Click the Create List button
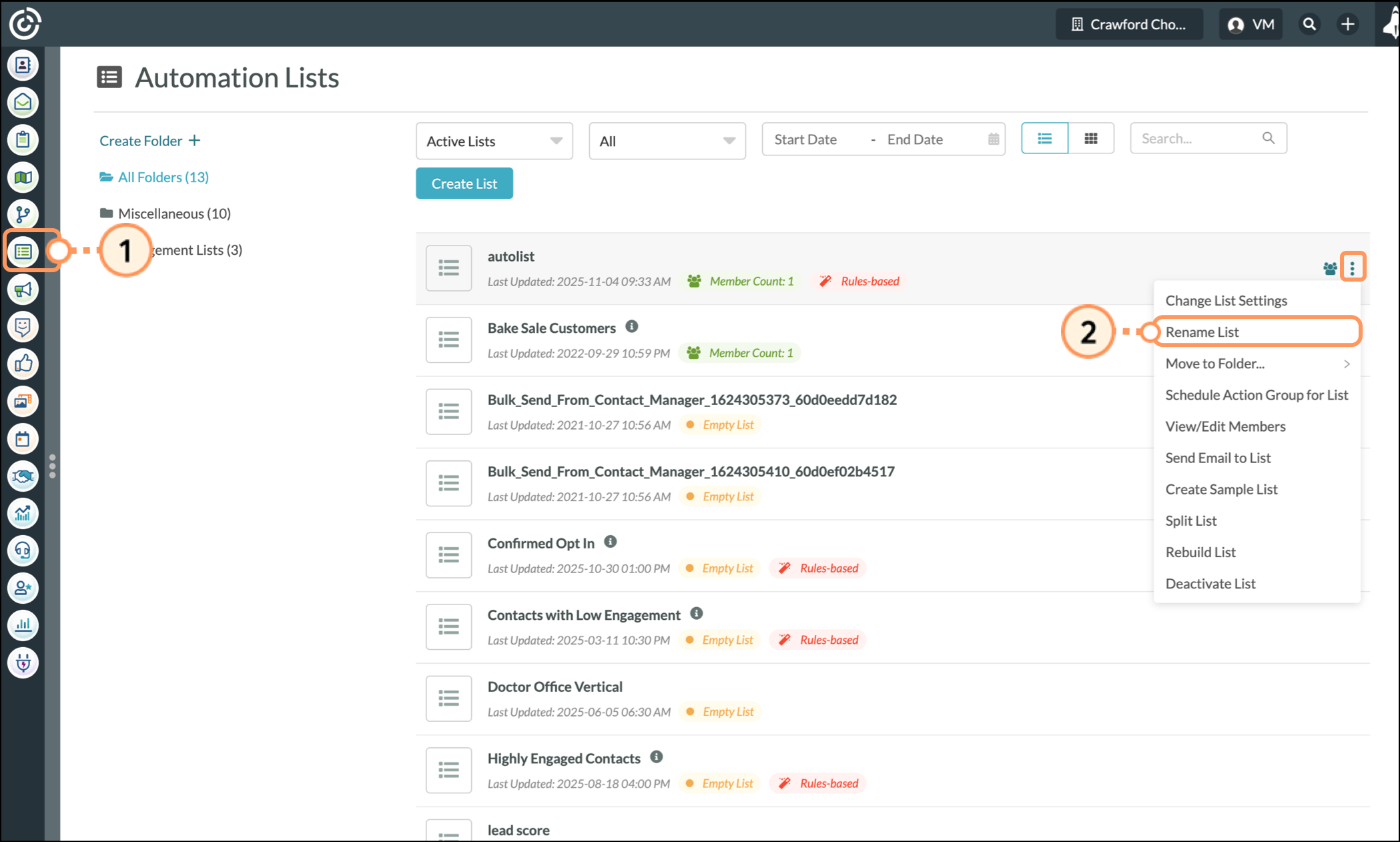The width and height of the screenshot is (1400, 842). point(464,183)
